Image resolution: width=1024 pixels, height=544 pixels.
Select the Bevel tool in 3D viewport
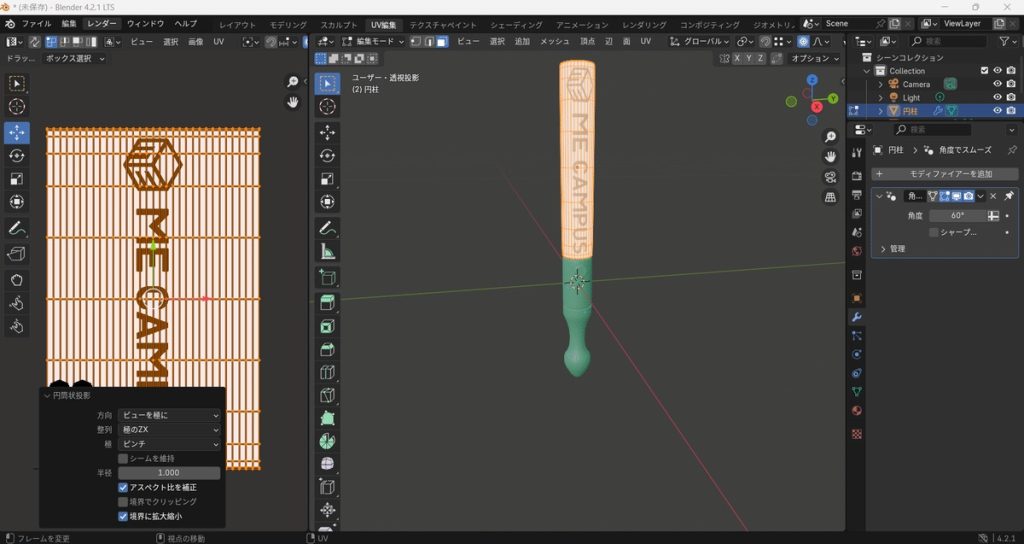[327, 349]
